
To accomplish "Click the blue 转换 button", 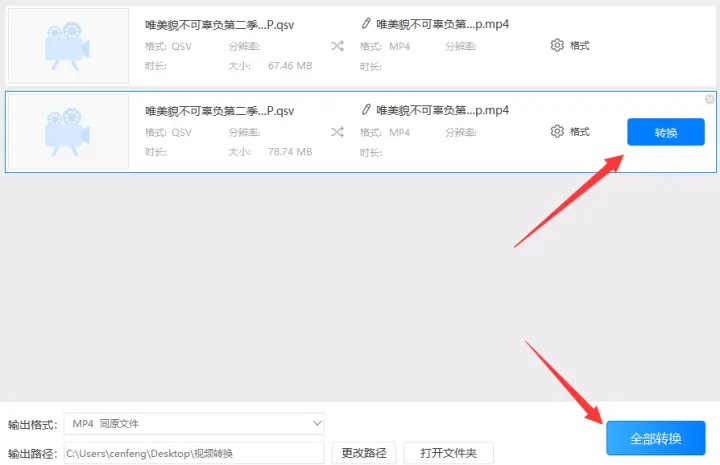I will click(x=666, y=132).
